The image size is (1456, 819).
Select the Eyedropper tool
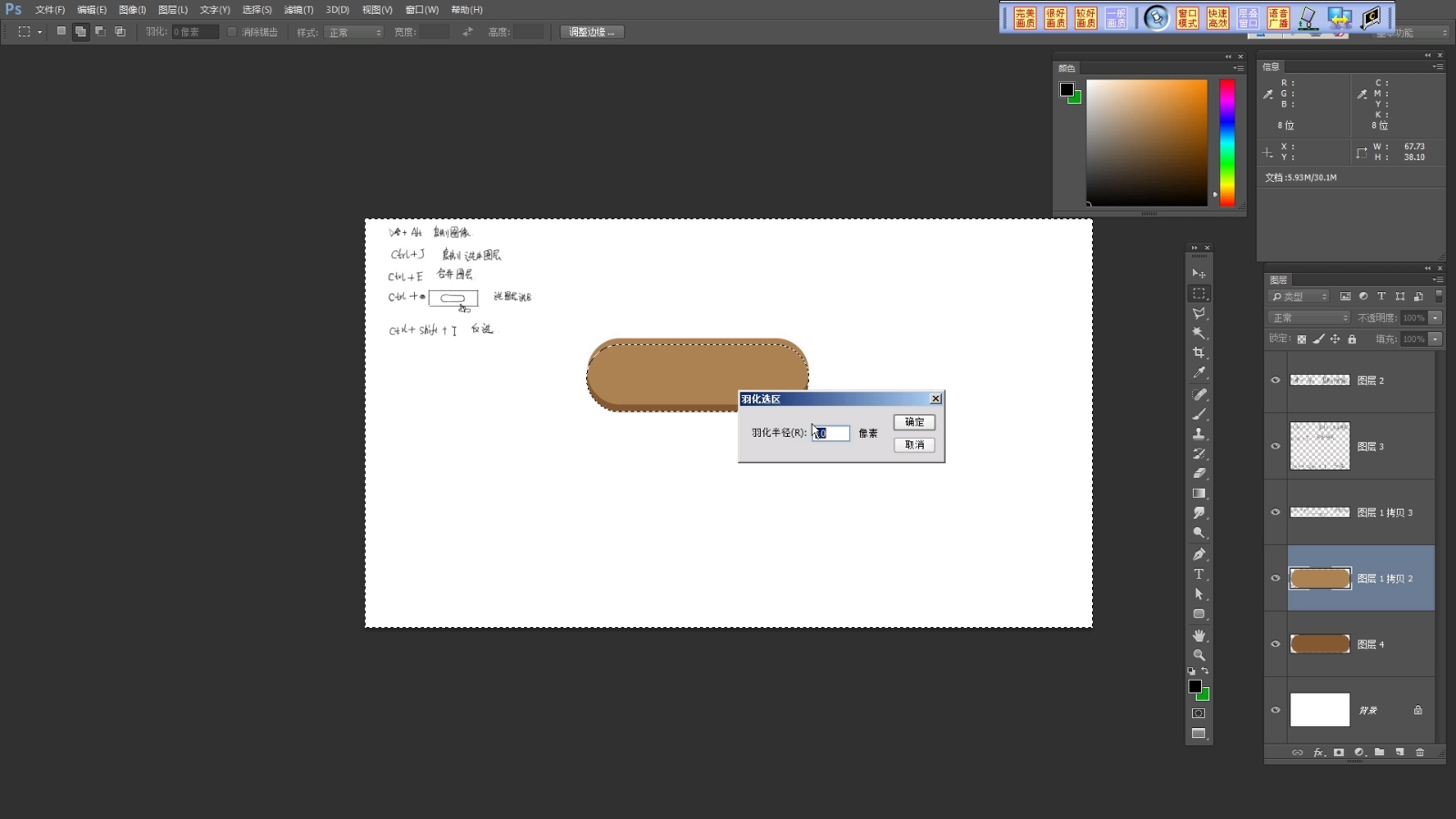point(1198,373)
